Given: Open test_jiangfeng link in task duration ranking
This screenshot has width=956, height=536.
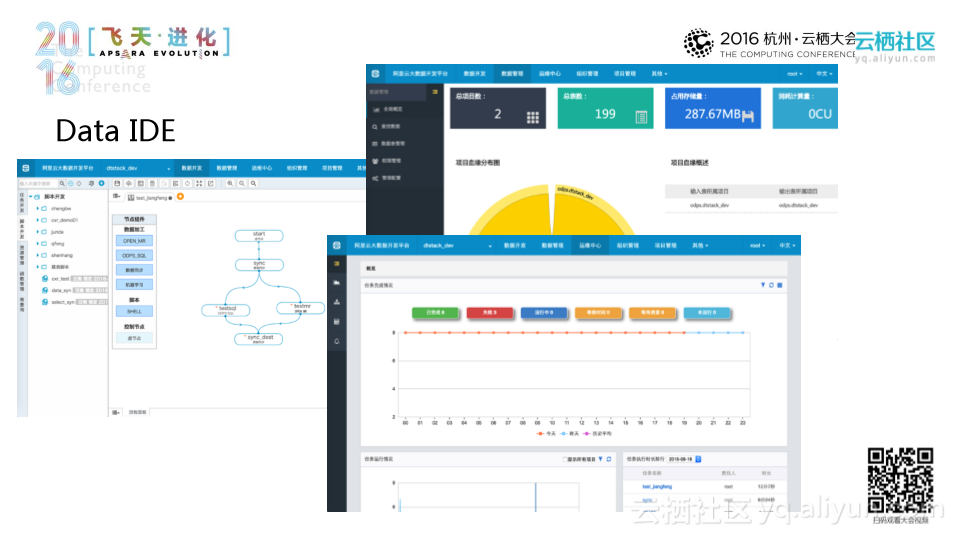Looking at the screenshot, I should (657, 487).
